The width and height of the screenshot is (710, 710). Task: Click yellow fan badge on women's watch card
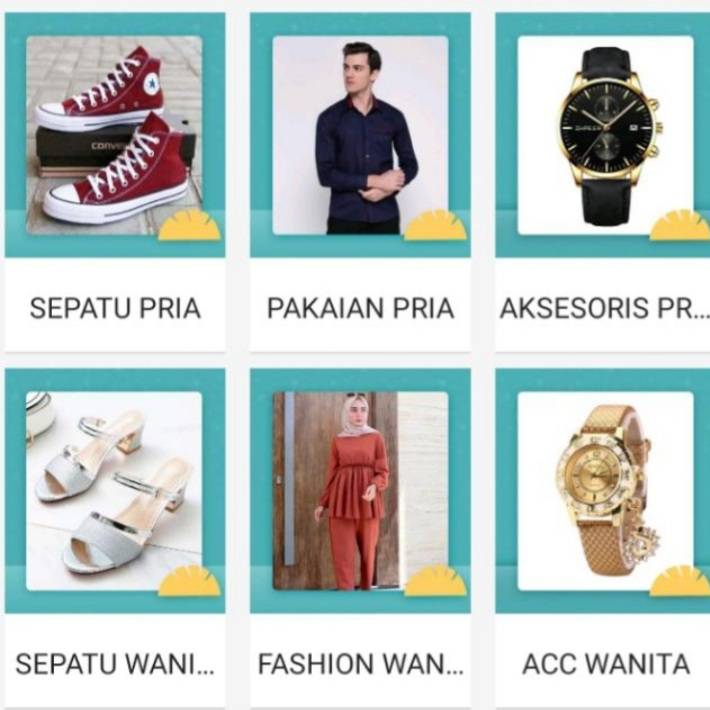point(680,580)
